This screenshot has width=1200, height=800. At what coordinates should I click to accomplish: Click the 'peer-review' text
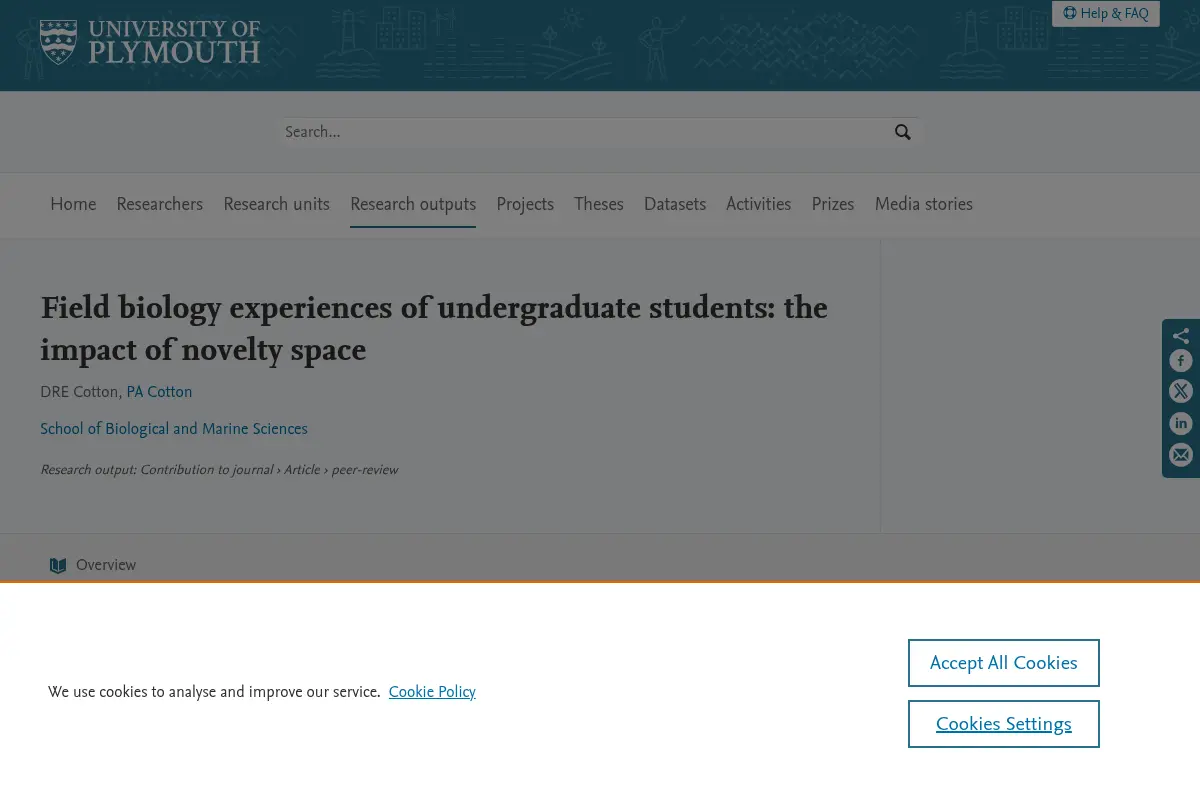pyautogui.click(x=365, y=470)
